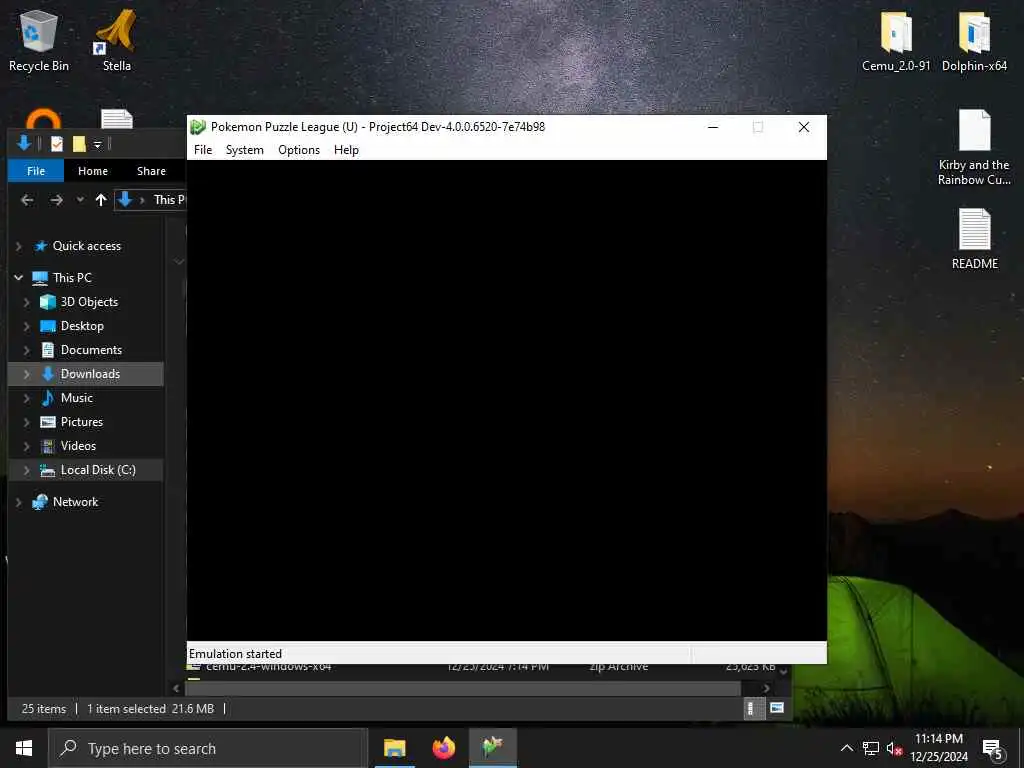The height and width of the screenshot is (768, 1024).
Task: Click the Project64 taskbar button
Action: tap(492, 748)
